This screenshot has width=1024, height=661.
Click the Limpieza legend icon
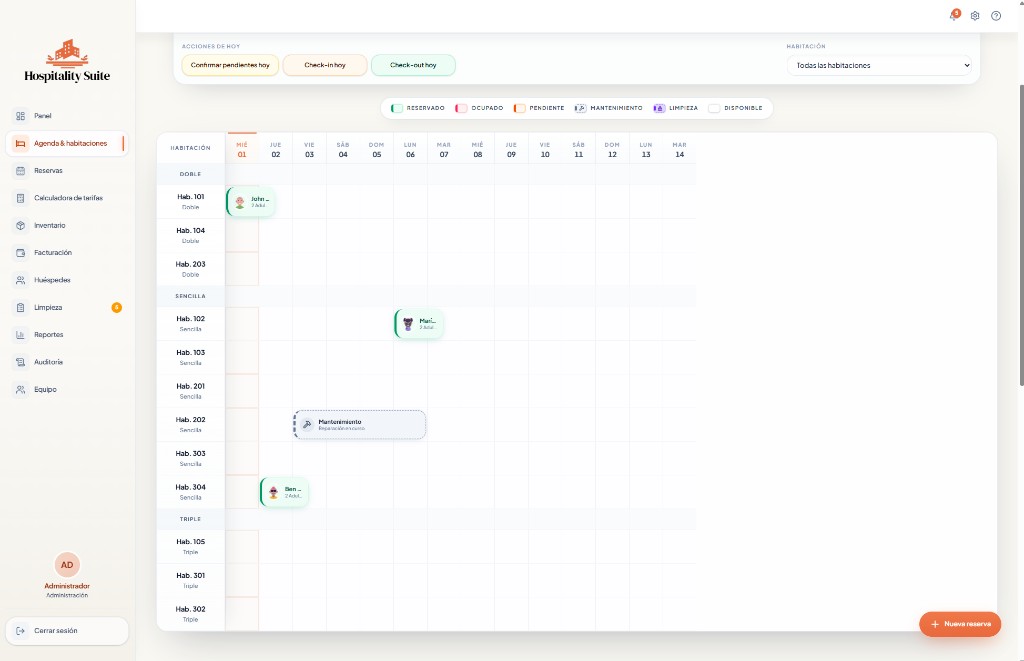click(x=659, y=108)
